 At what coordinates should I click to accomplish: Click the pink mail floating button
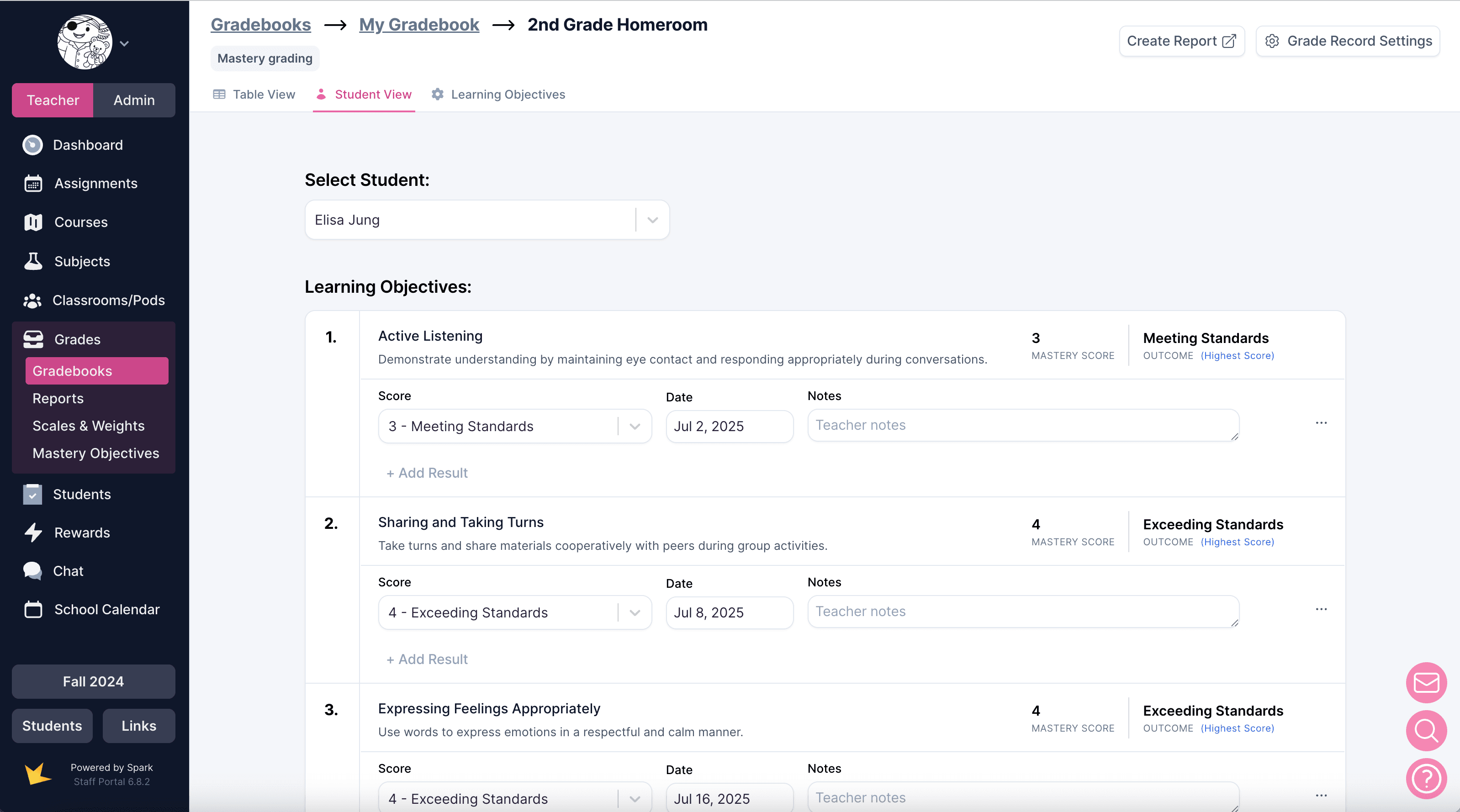(1426, 682)
